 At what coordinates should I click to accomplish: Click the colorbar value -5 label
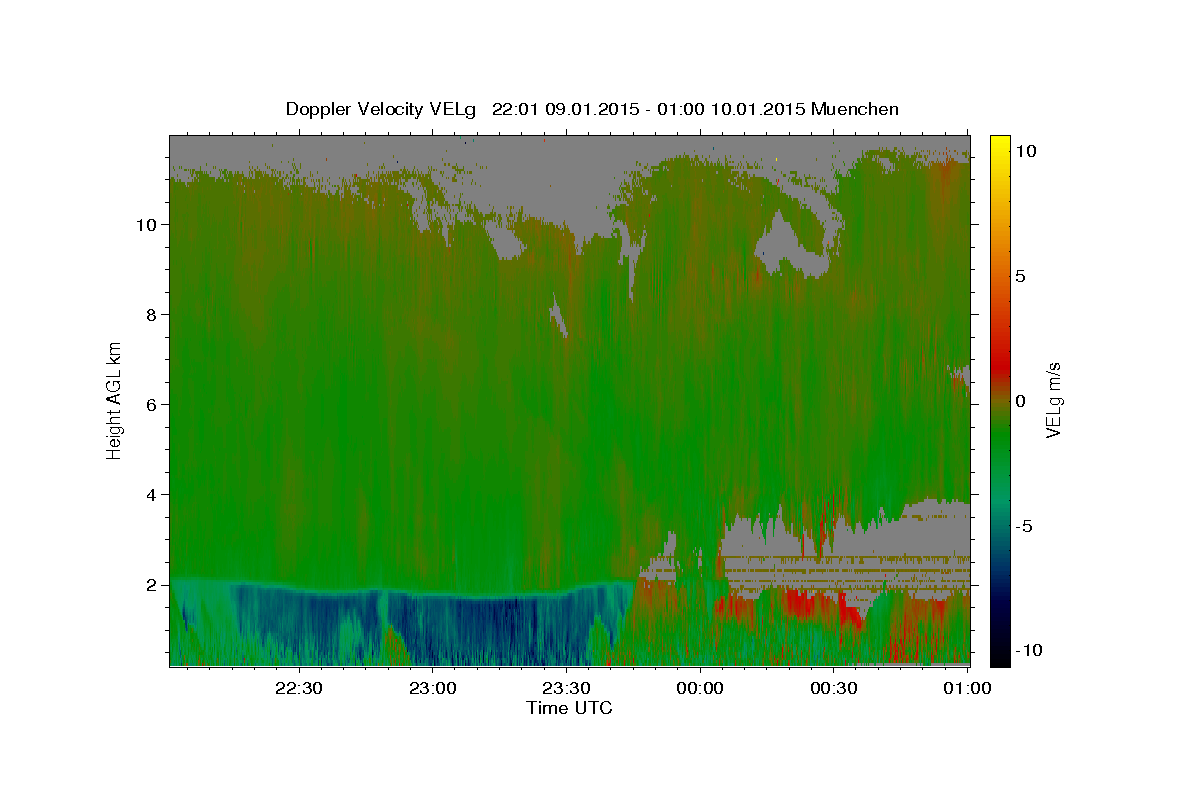coord(1024,526)
